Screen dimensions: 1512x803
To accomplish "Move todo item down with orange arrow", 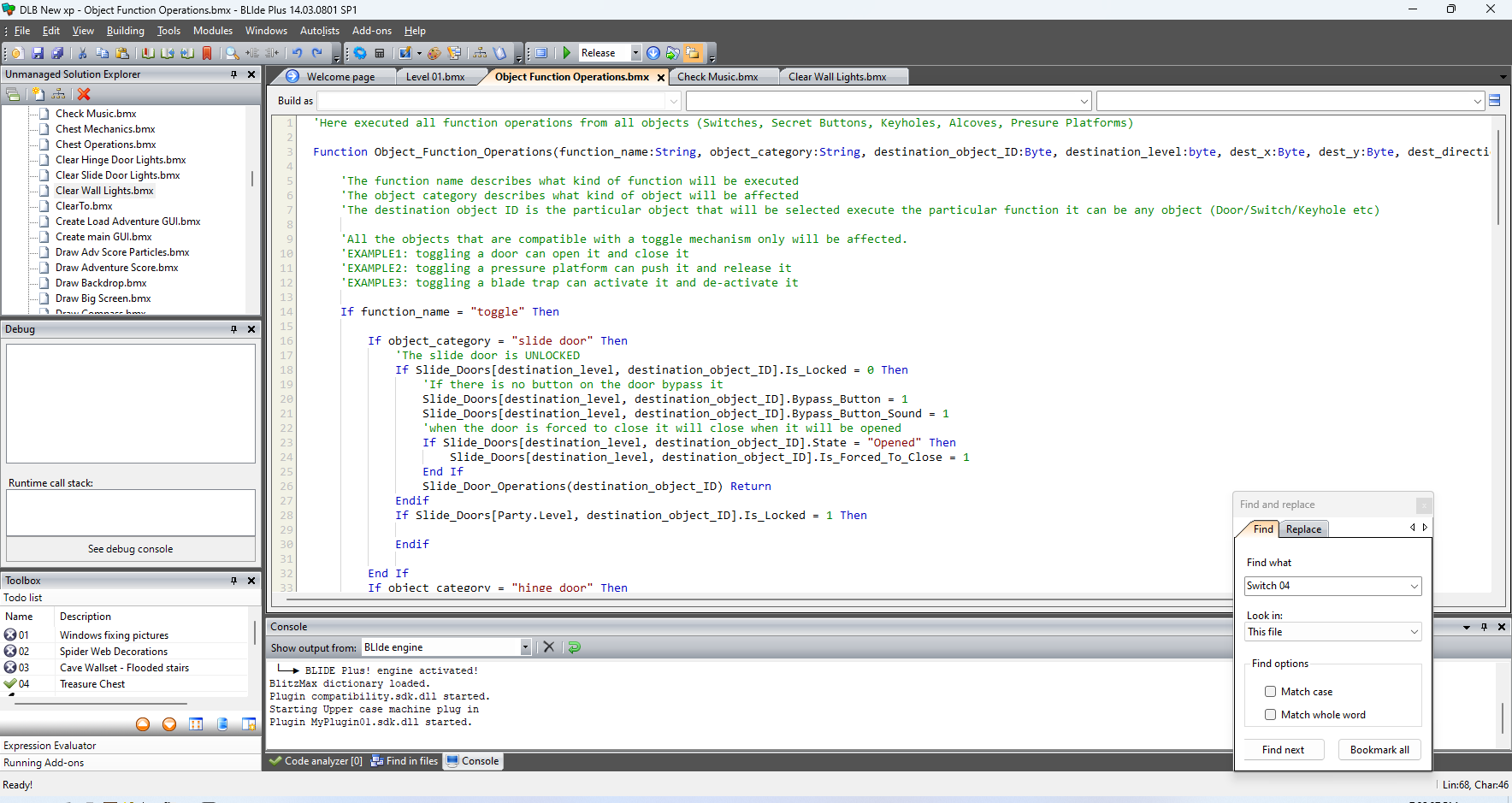I will [169, 724].
